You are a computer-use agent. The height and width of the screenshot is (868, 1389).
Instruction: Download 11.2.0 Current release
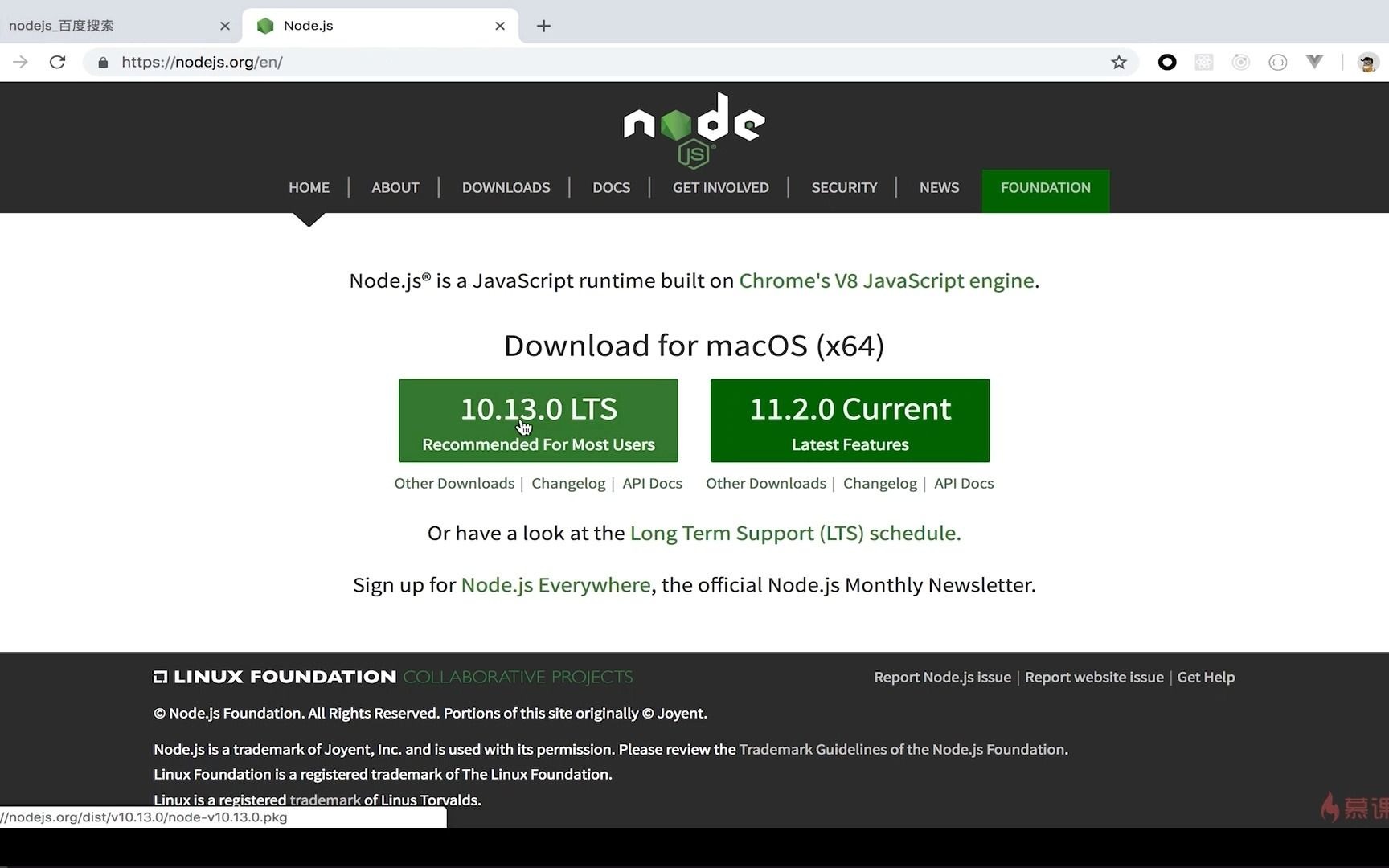[x=850, y=420]
